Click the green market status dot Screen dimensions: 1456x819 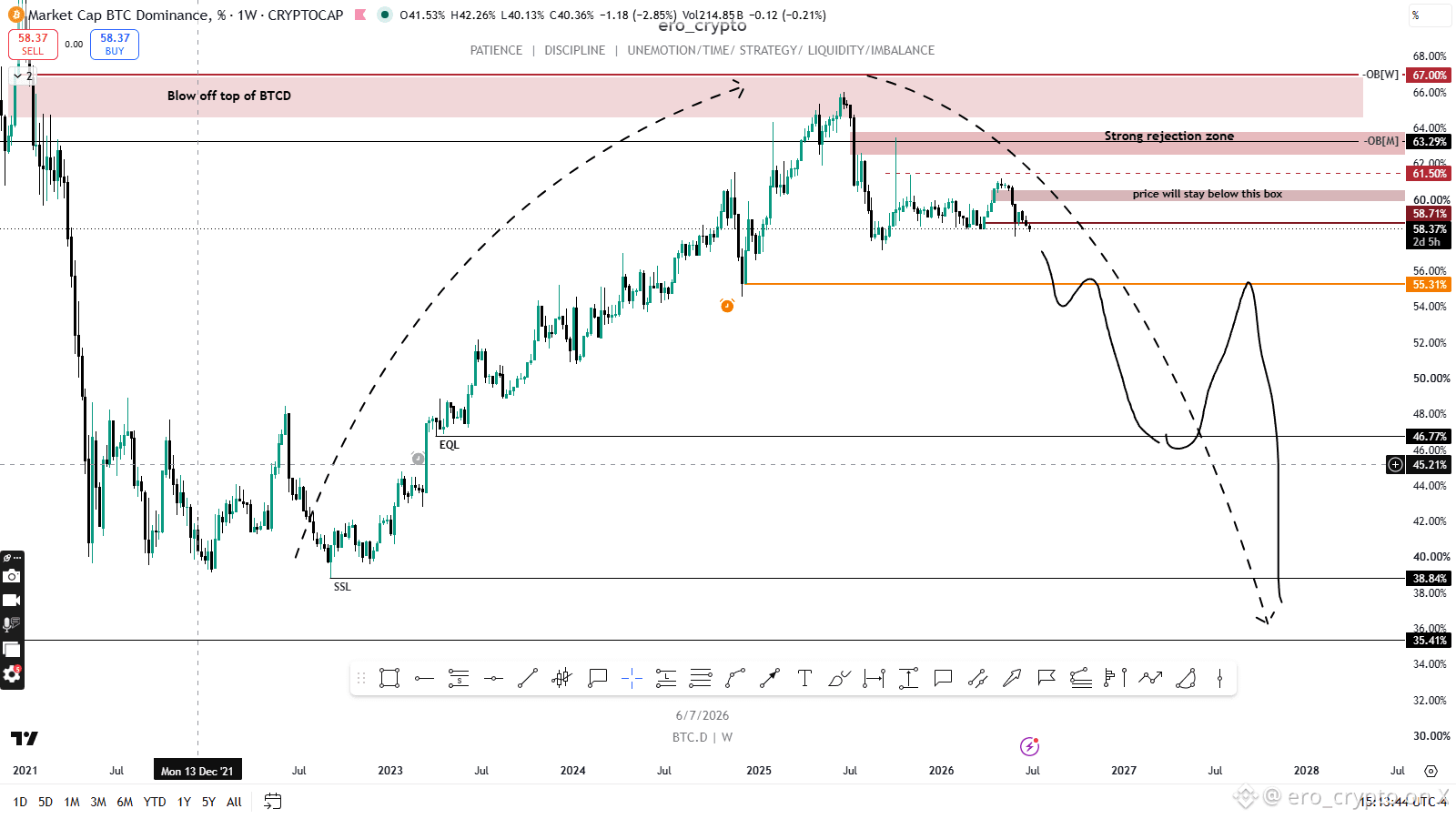point(385,15)
